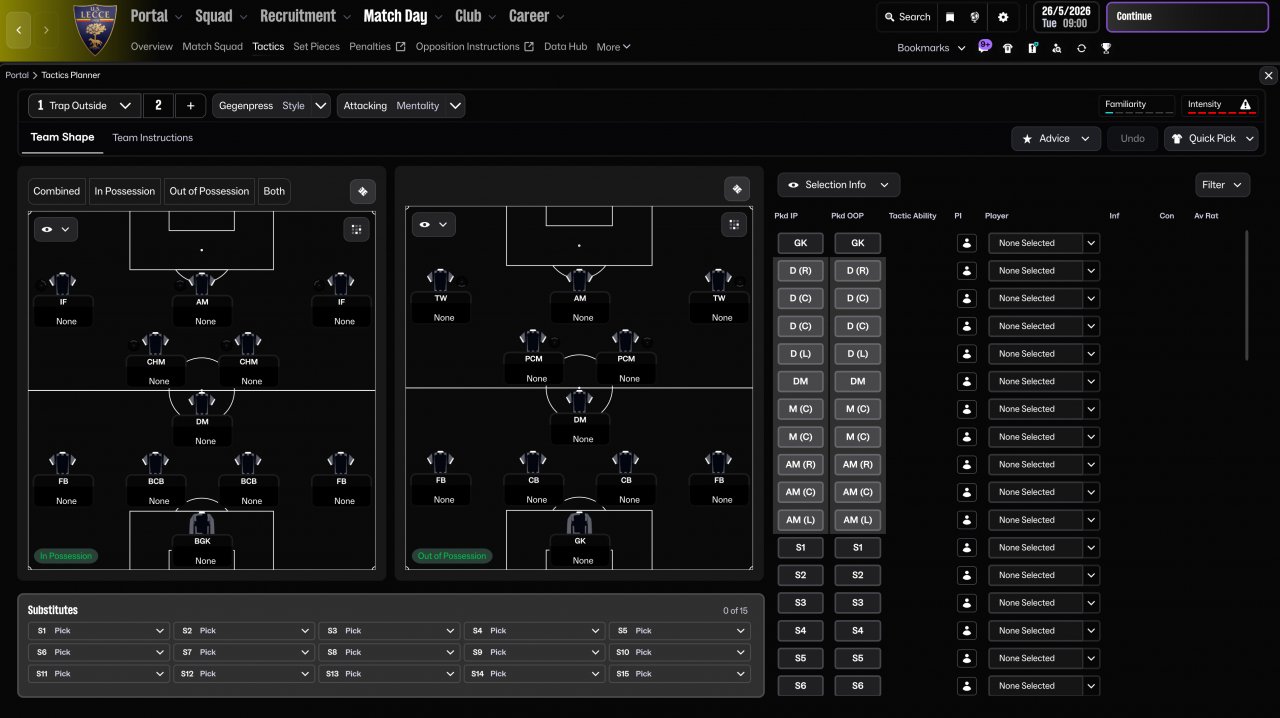Open the Recruitment menu

[305, 16]
